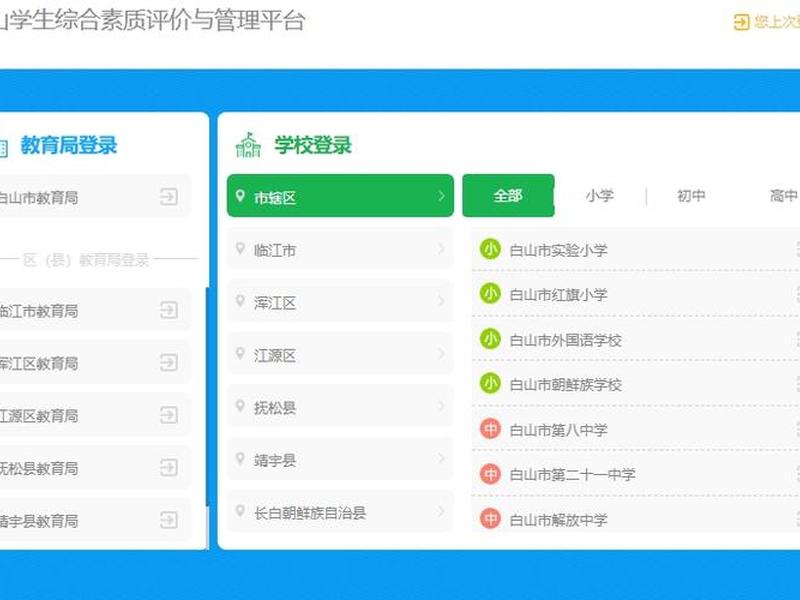Select school 白山市外国语学校
Image resolution: width=800 pixels, height=600 pixels.
(x=636, y=339)
